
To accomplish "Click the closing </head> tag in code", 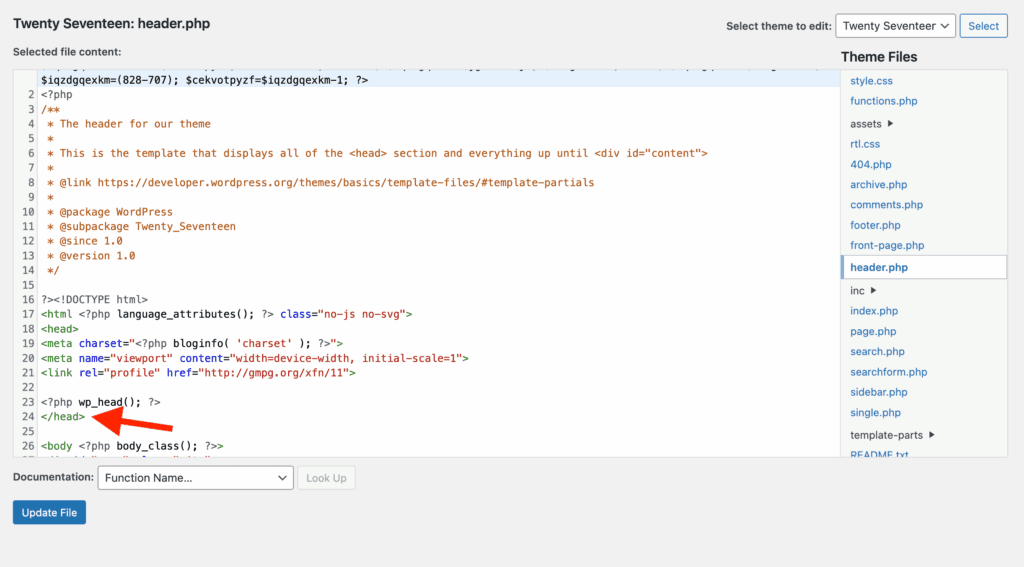I will (x=63, y=417).
